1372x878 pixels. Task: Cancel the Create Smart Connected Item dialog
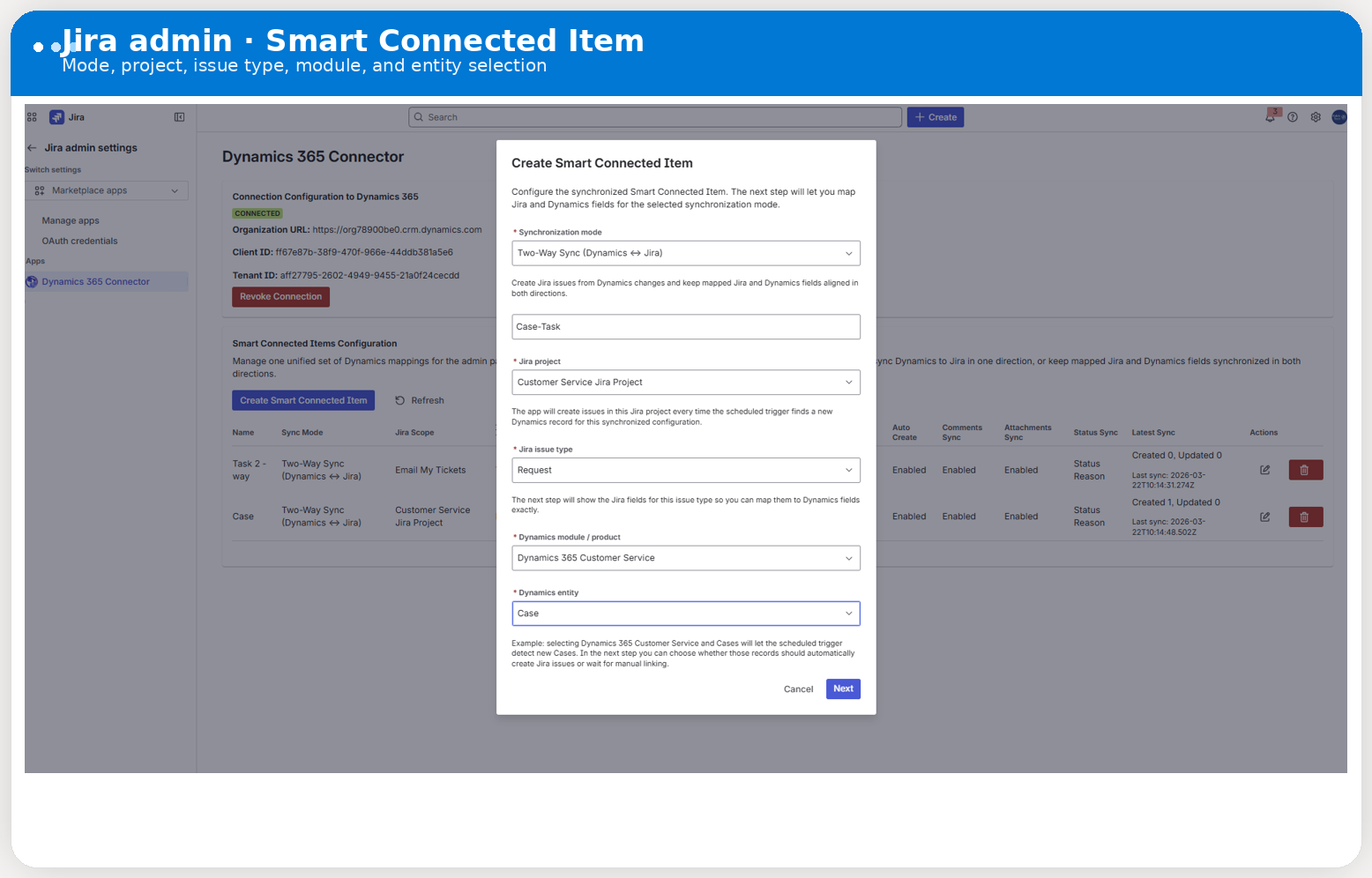798,688
